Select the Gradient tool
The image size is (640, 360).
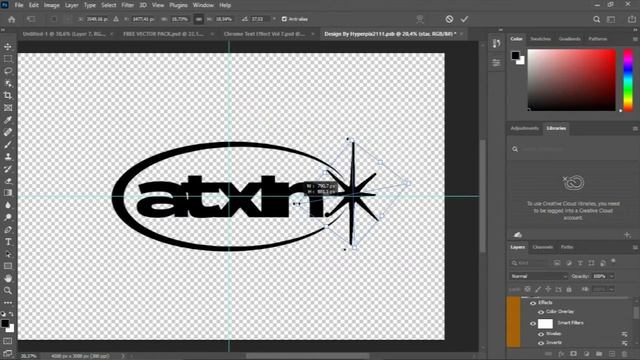coord(8,193)
